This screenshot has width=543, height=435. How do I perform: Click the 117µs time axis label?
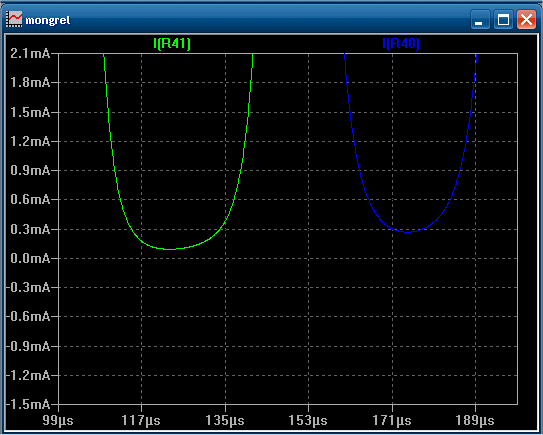[x=141, y=421]
